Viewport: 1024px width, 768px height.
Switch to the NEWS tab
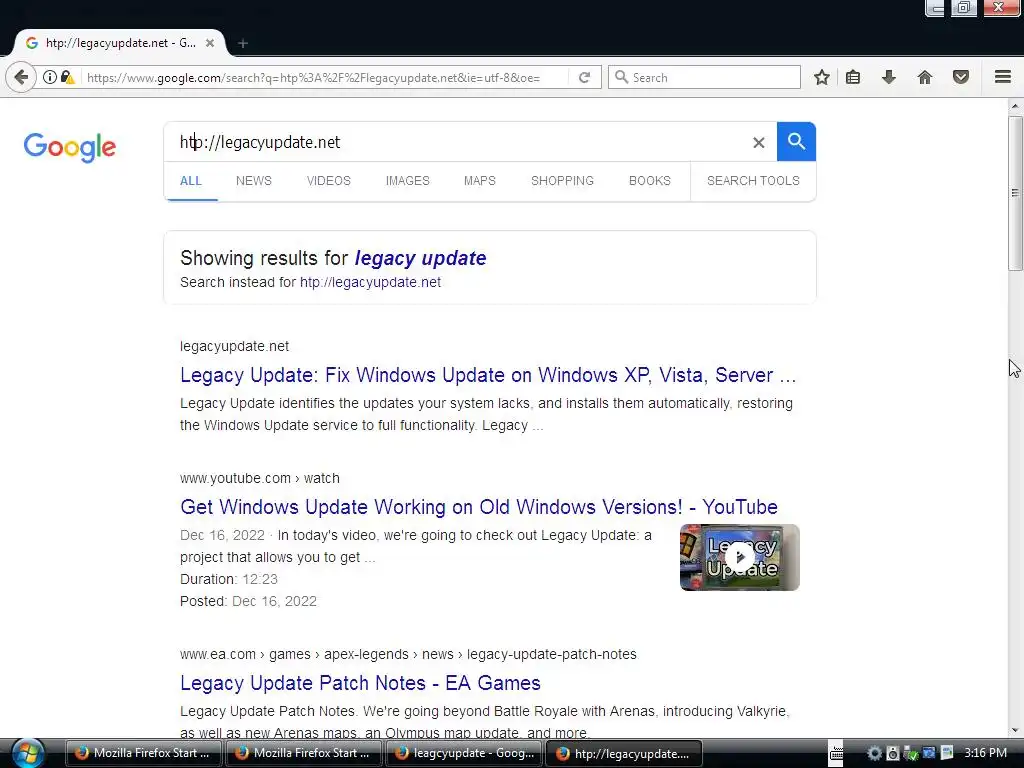(x=253, y=181)
